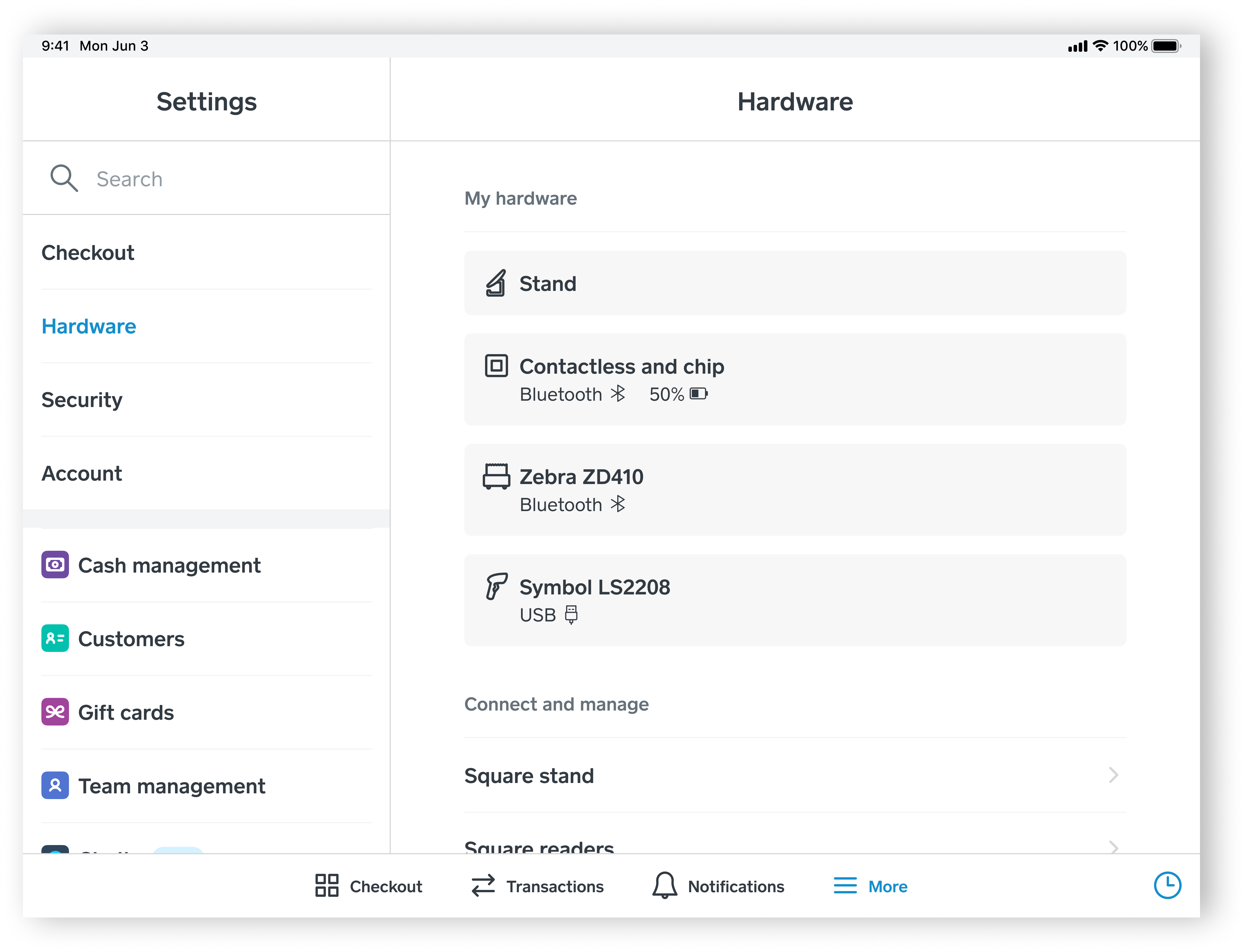Open Security settings
The image size is (1246, 952).
click(206, 400)
